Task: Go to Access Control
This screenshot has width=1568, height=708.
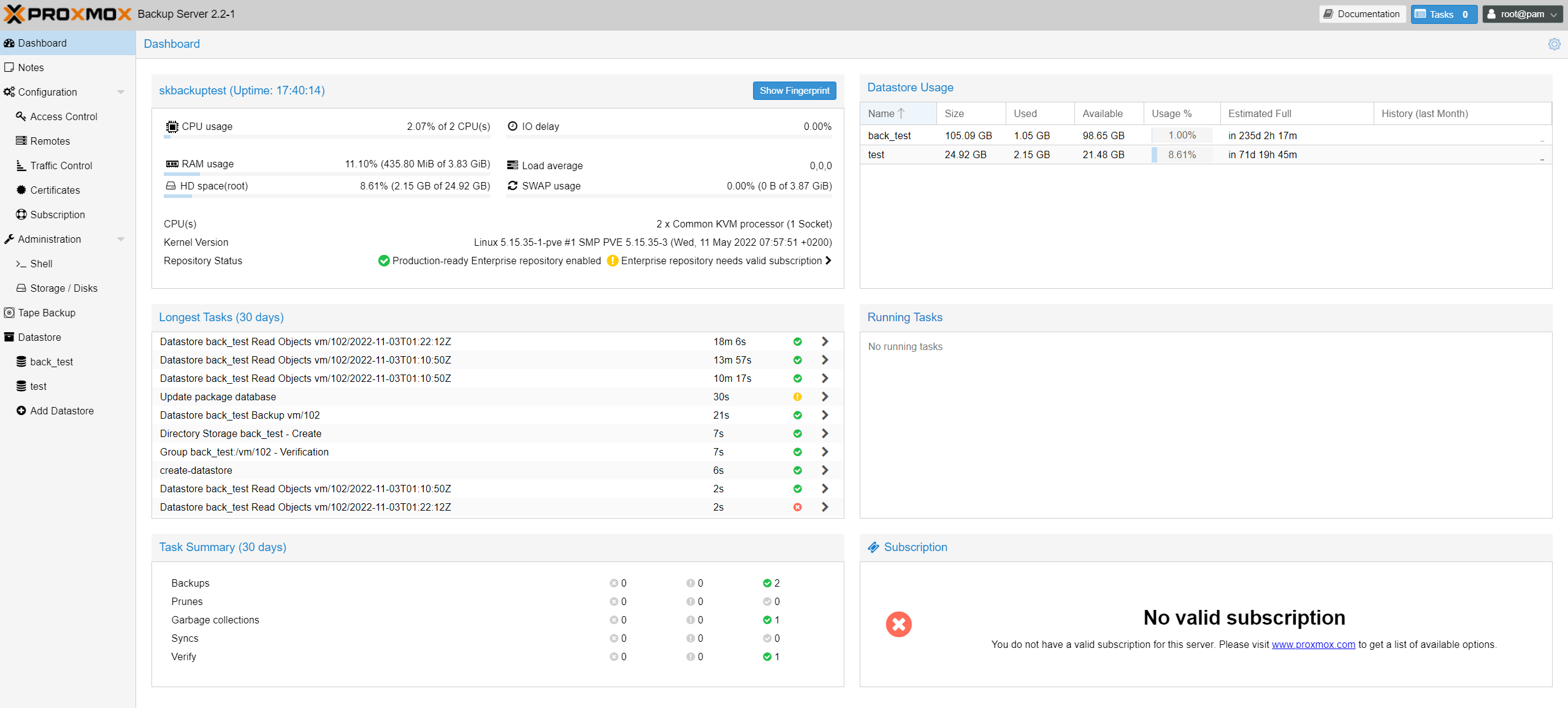Action: (x=67, y=116)
